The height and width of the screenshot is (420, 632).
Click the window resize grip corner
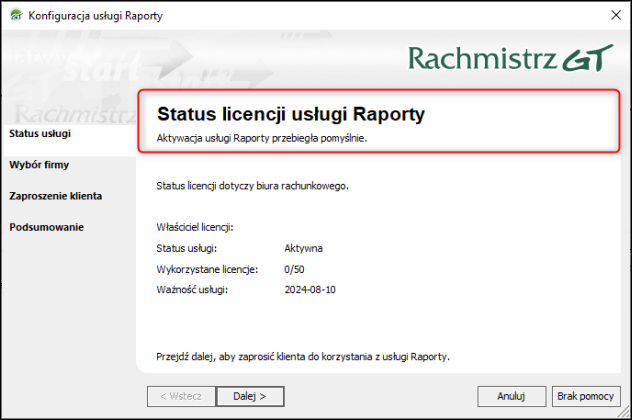click(624, 412)
